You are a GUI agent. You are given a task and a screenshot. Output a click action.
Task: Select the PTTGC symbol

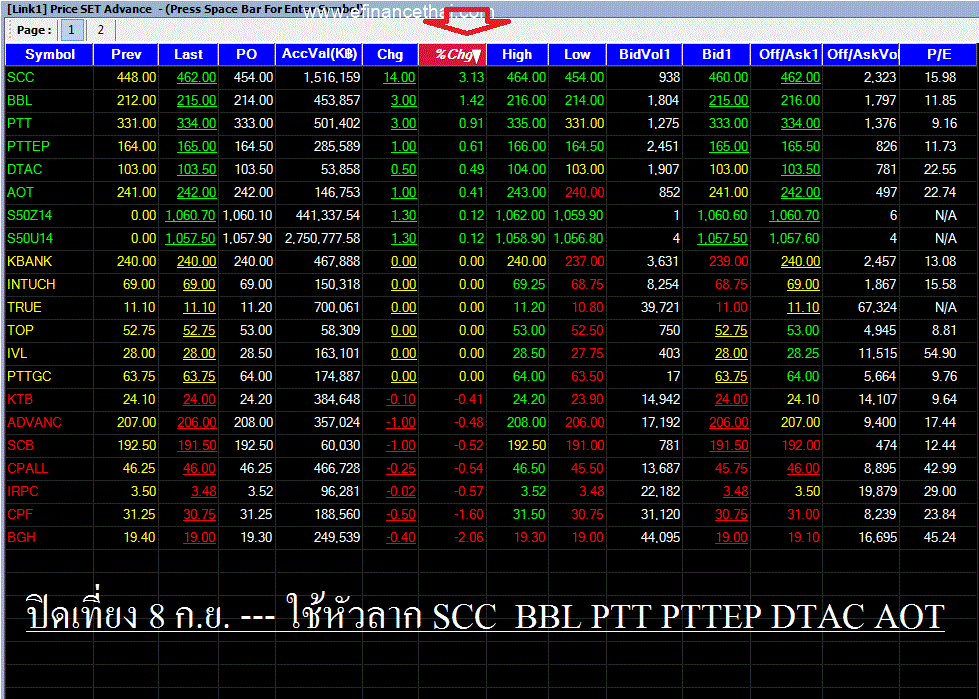pyautogui.click(x=29, y=377)
